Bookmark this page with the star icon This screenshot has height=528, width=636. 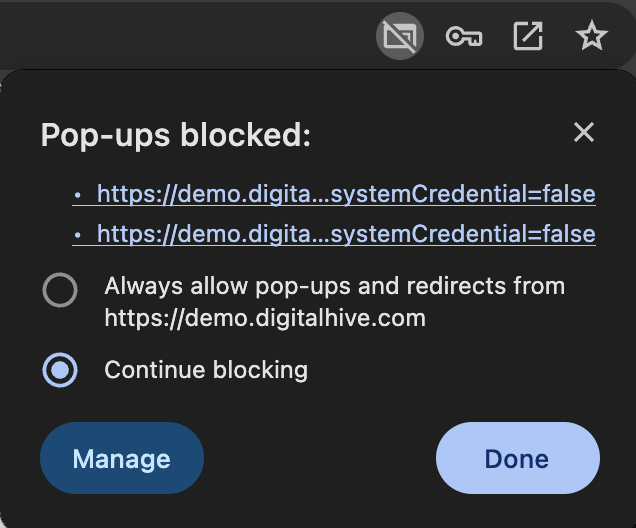(591, 36)
